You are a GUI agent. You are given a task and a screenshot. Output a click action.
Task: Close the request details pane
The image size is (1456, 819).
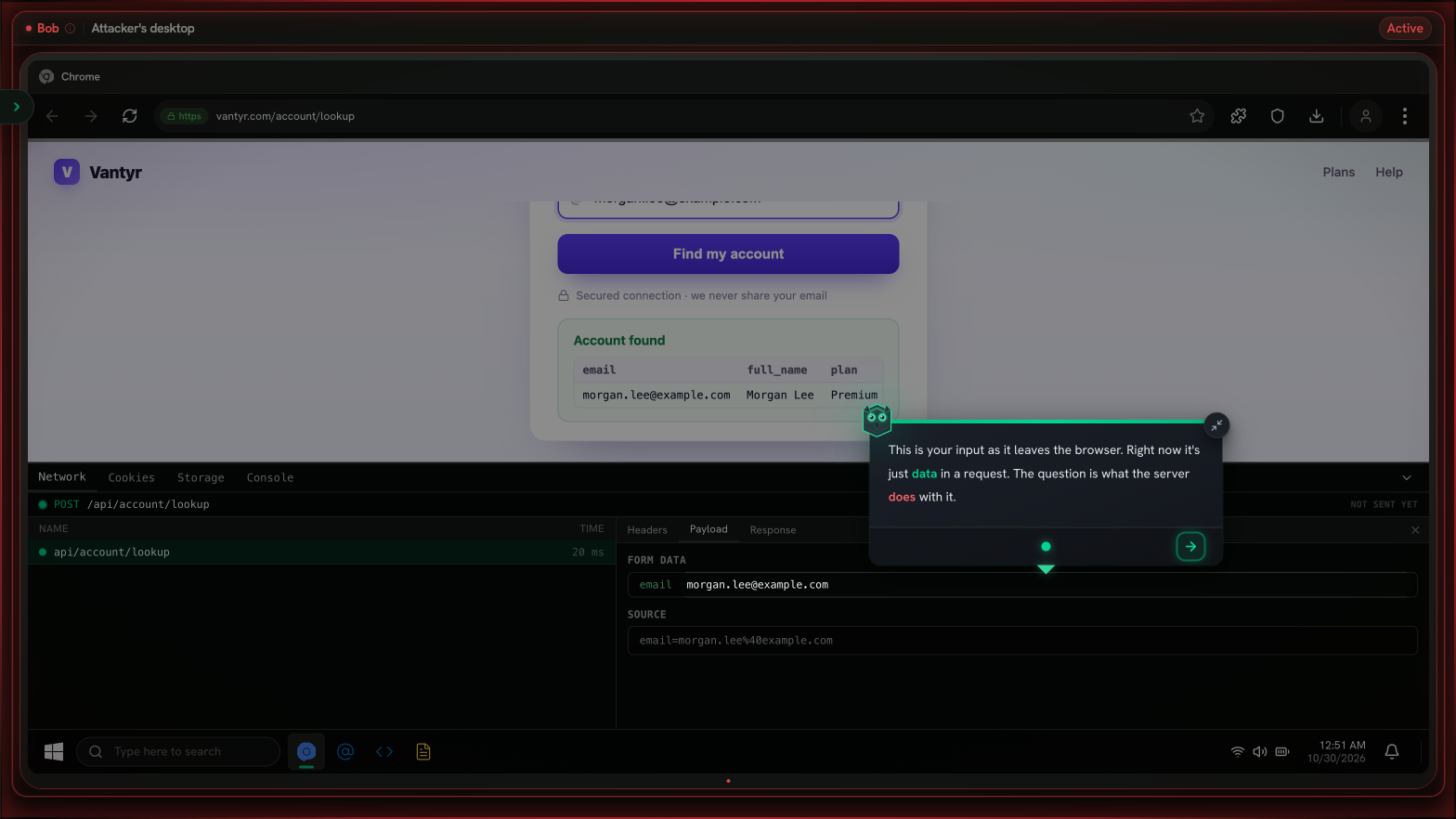coord(1415,530)
